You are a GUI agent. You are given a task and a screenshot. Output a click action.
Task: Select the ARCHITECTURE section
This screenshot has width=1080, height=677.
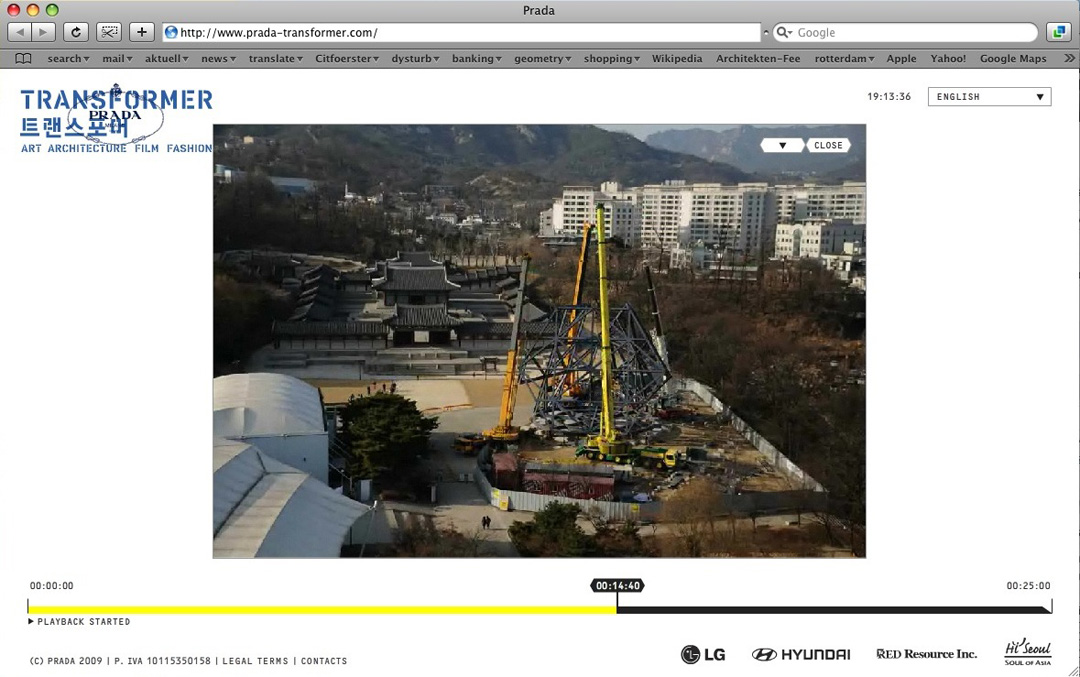87,148
